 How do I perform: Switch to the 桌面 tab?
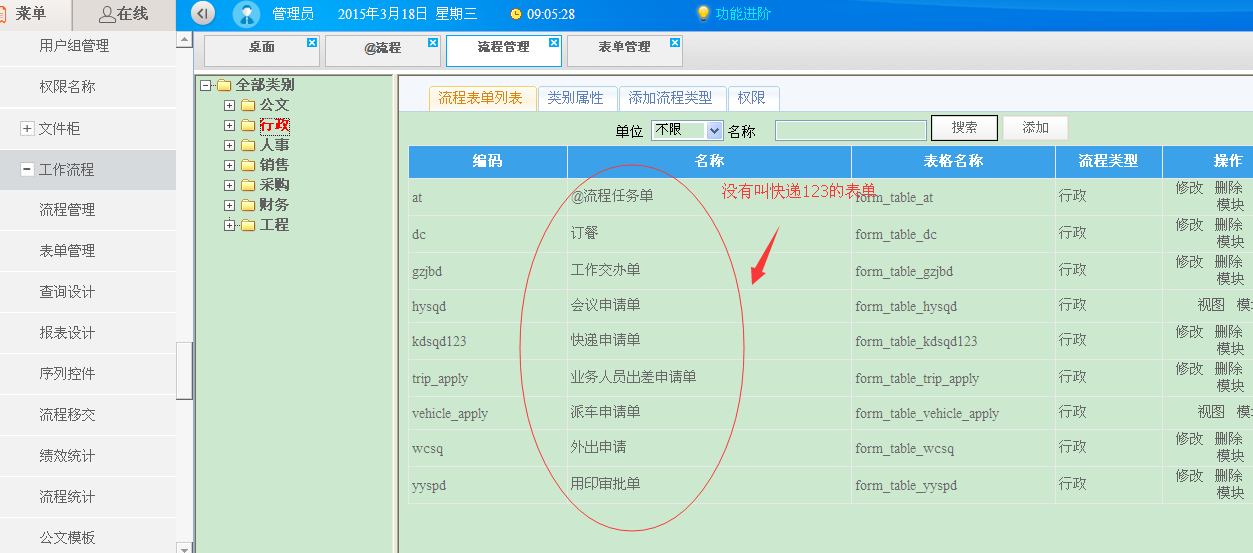pos(261,51)
